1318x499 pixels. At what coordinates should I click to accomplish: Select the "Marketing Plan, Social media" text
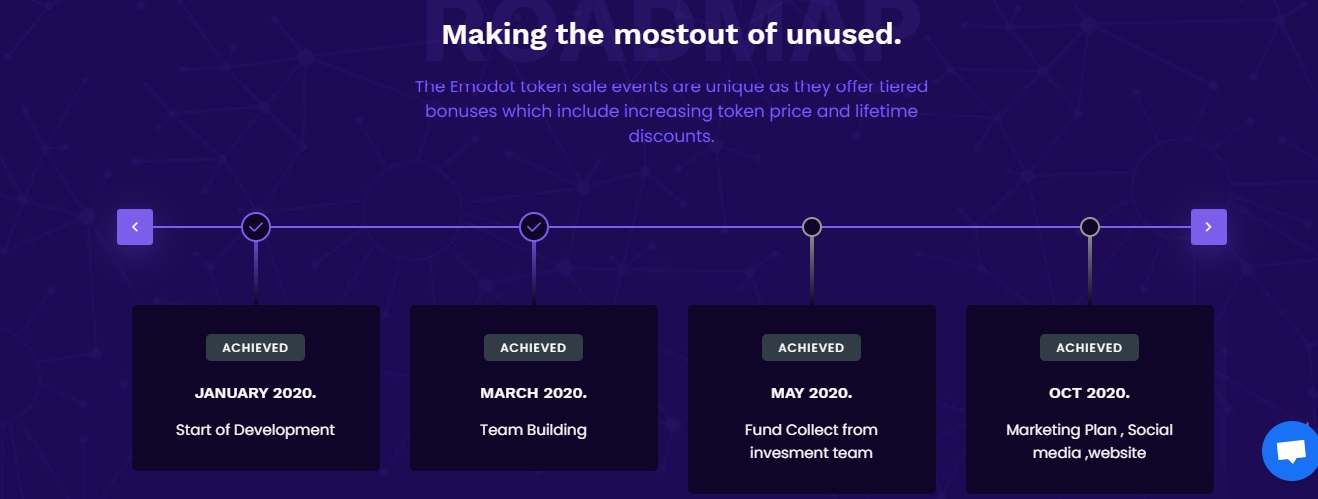[1089, 441]
